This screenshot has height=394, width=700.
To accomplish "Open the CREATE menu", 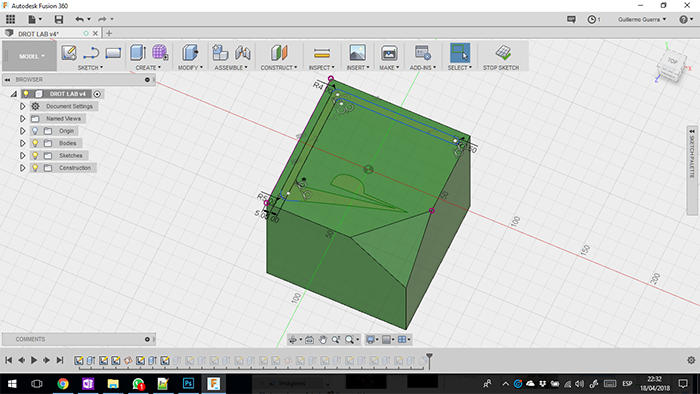I will click(x=148, y=67).
